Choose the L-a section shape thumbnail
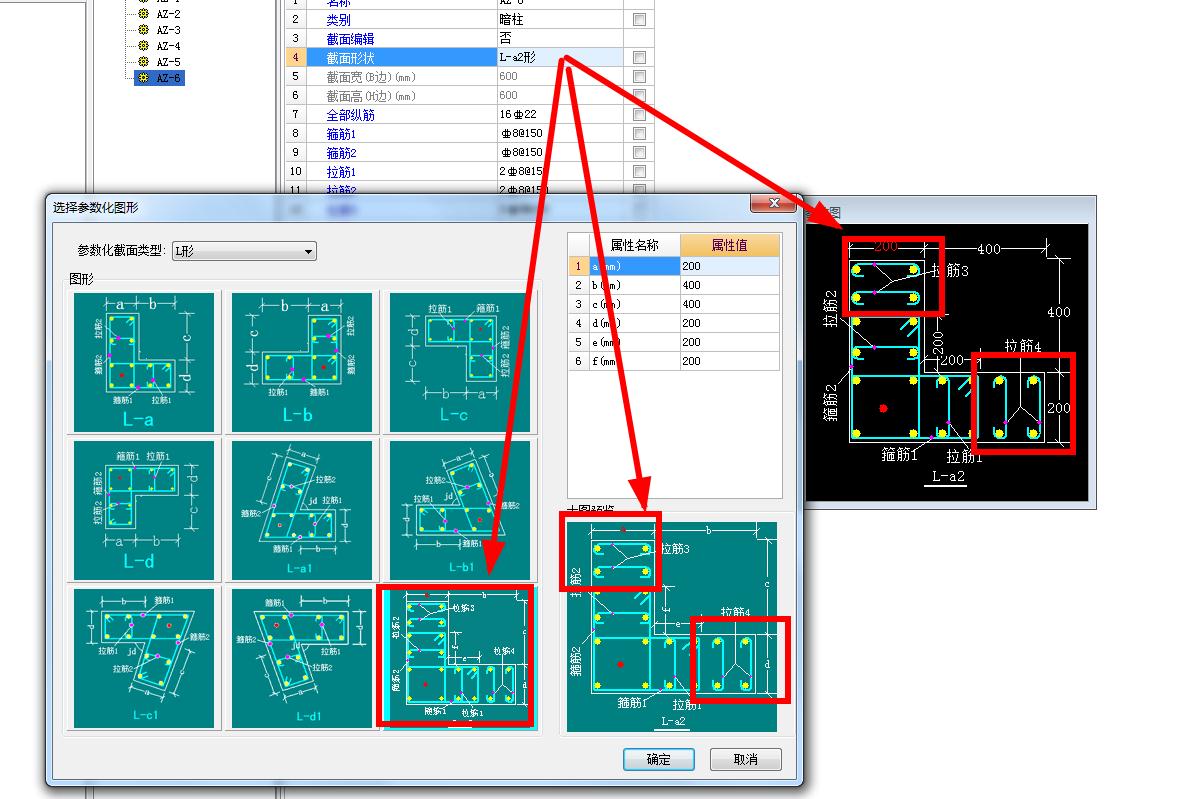 point(144,362)
